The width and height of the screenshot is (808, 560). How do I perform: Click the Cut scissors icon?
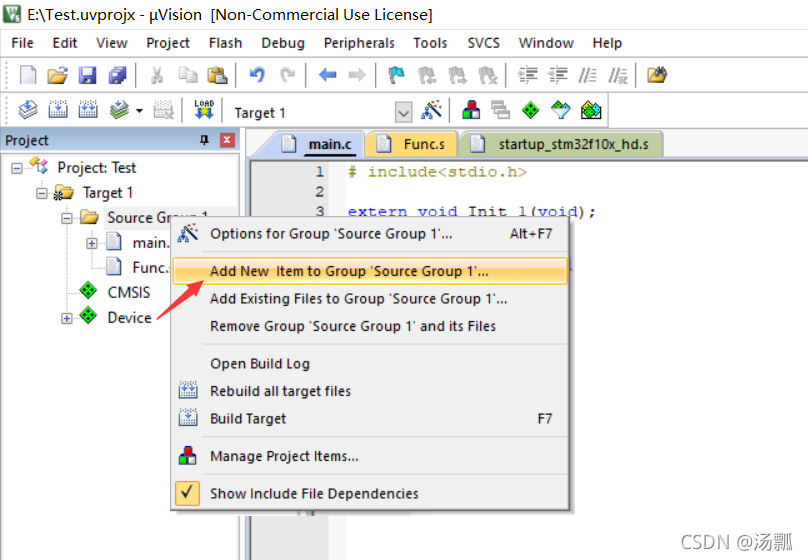pyautogui.click(x=157, y=75)
